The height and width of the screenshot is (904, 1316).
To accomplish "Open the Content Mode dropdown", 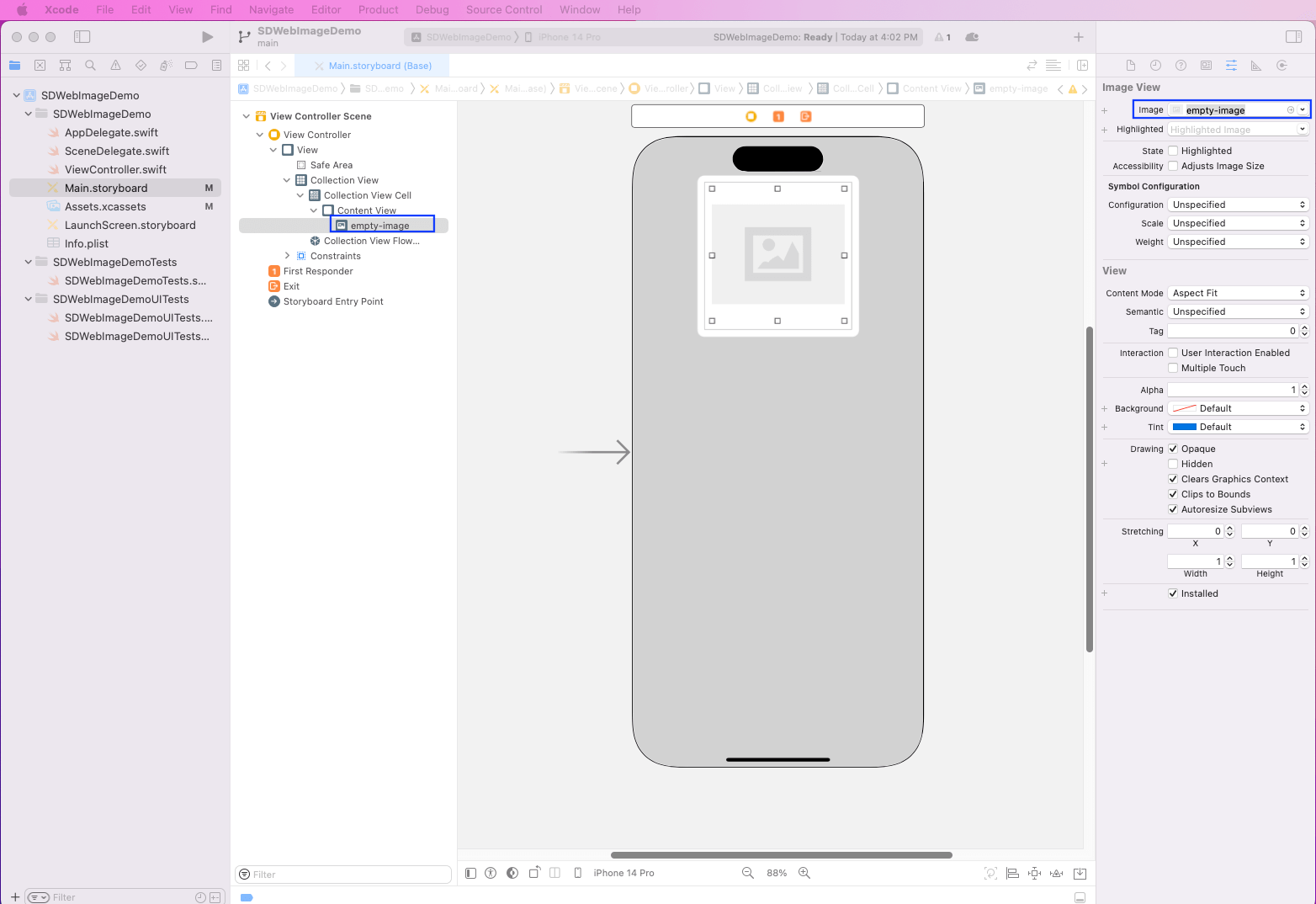I will click(1238, 294).
